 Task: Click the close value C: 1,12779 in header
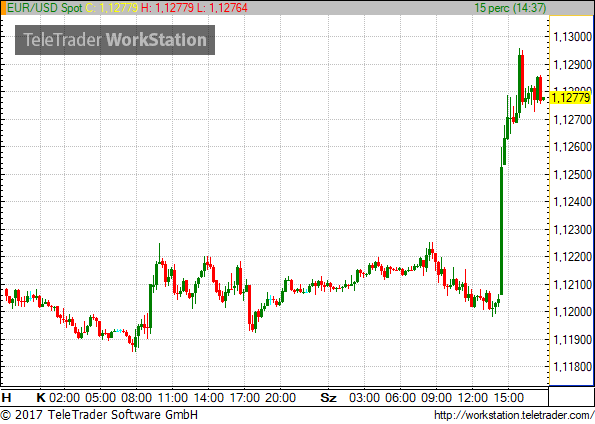[112, 8]
